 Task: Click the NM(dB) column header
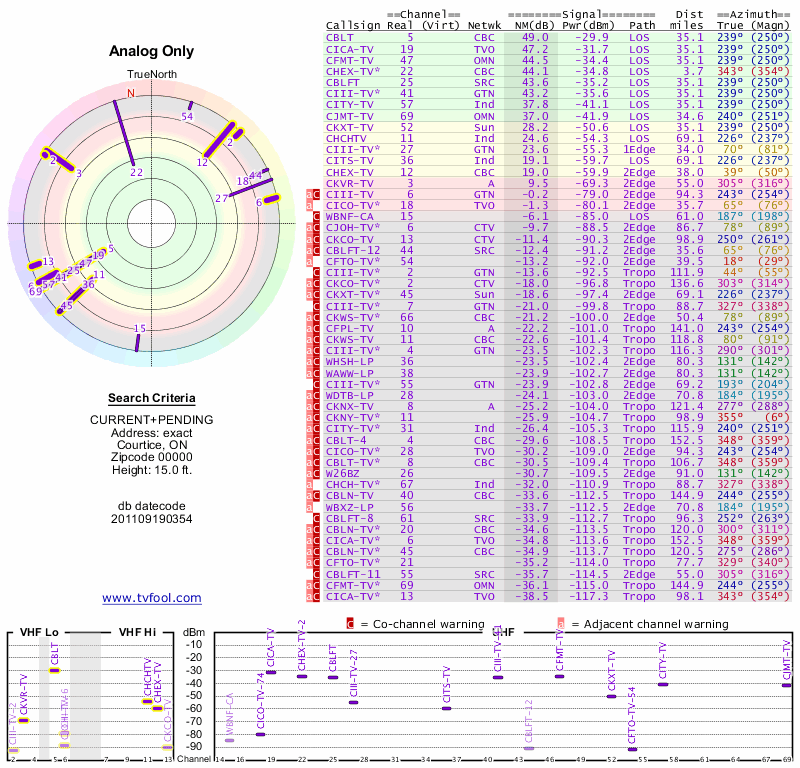534,26
